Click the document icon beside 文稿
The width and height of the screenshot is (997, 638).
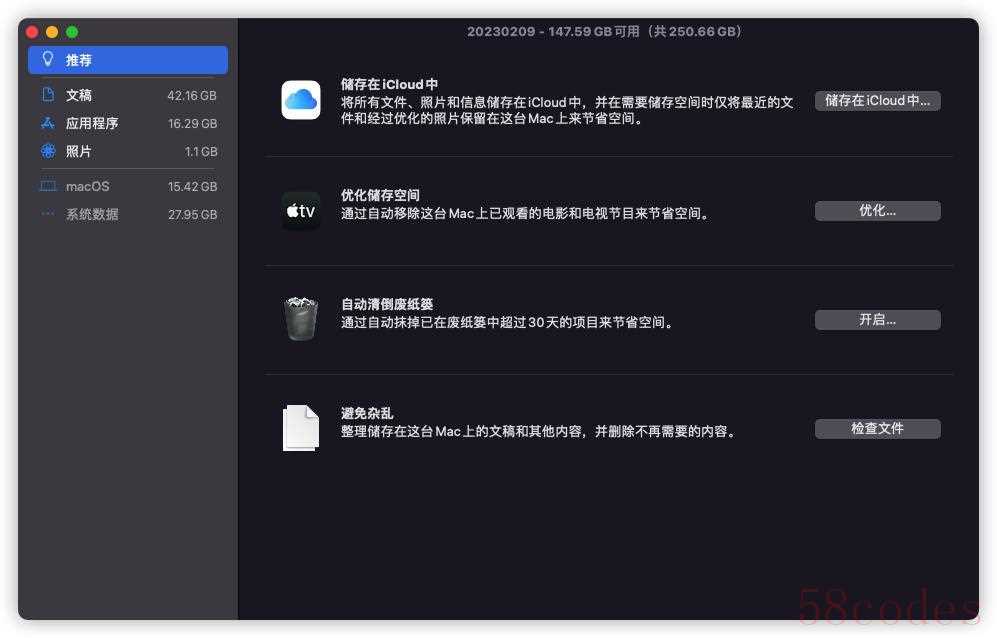[48, 95]
